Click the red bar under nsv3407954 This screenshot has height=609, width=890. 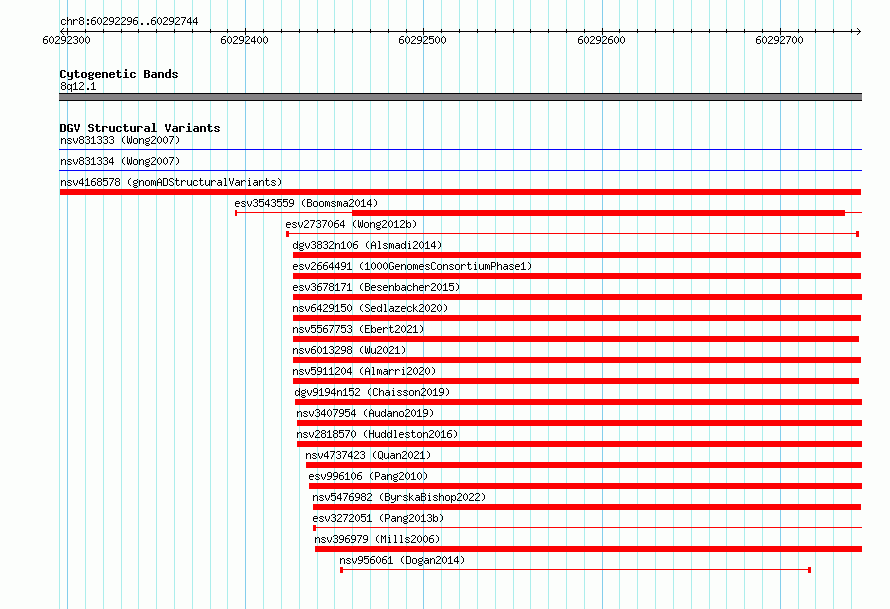click(x=580, y=423)
